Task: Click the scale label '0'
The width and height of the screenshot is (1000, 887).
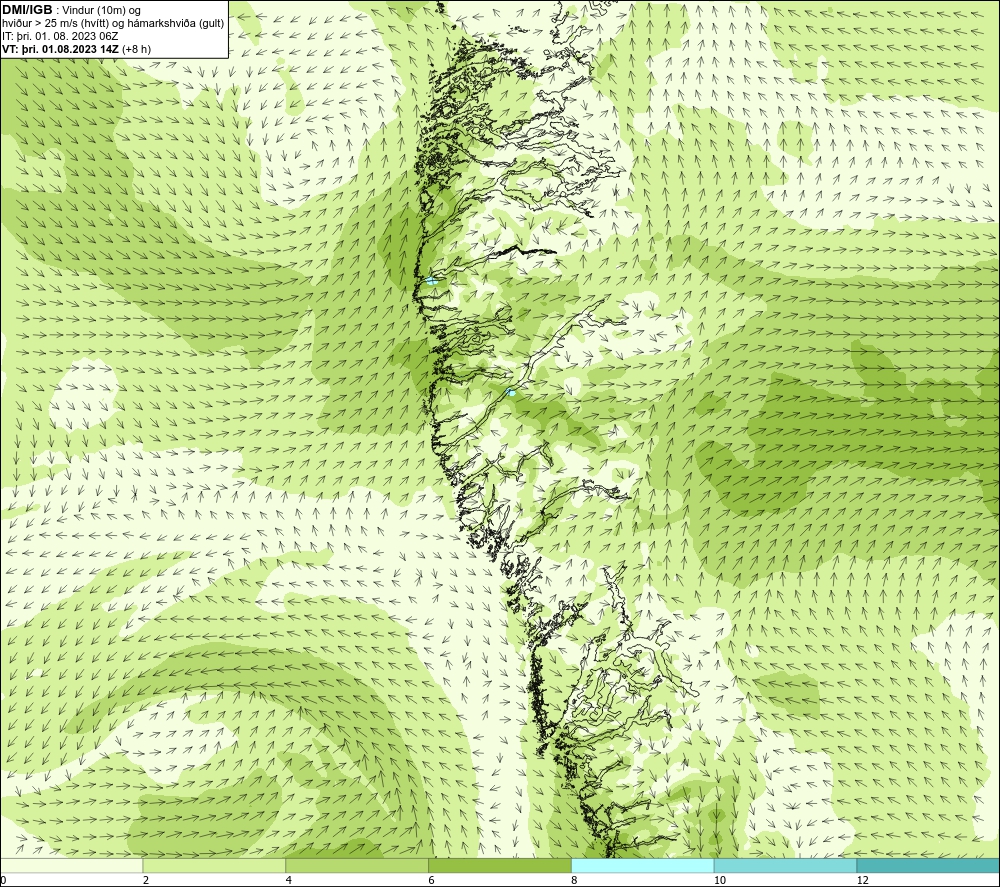Action: tap(3, 880)
